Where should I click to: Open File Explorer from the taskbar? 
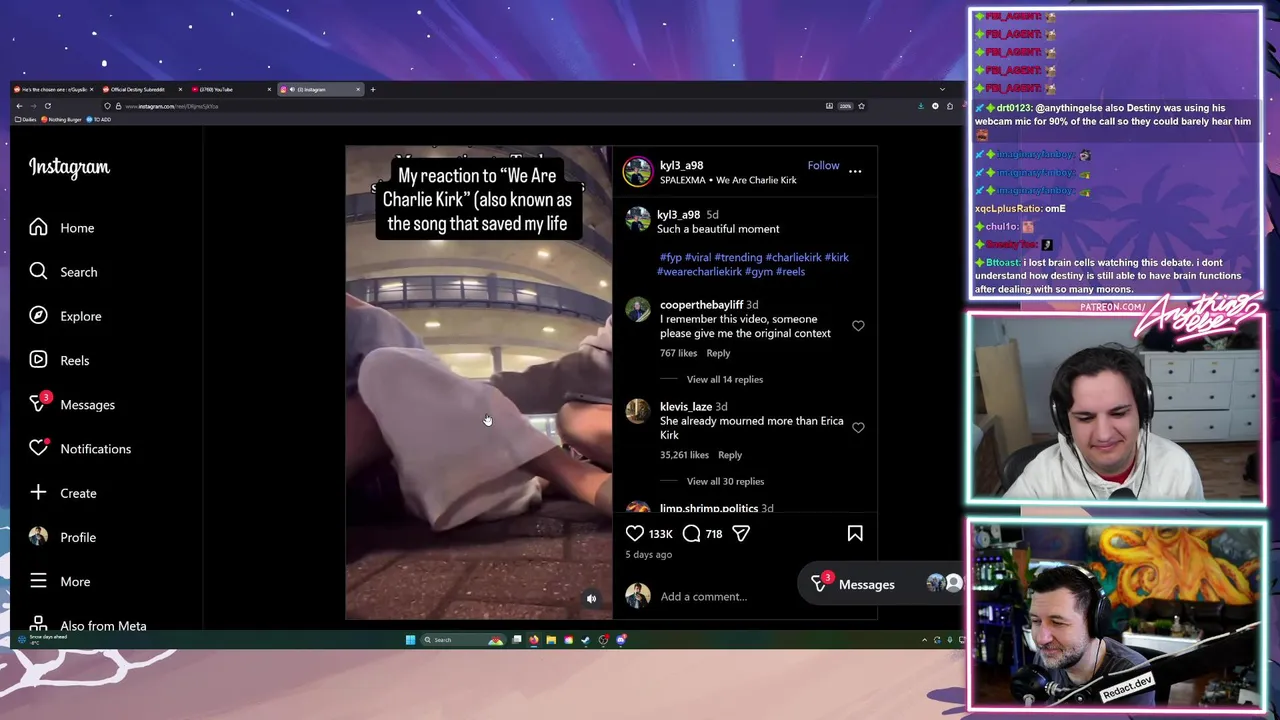point(551,640)
